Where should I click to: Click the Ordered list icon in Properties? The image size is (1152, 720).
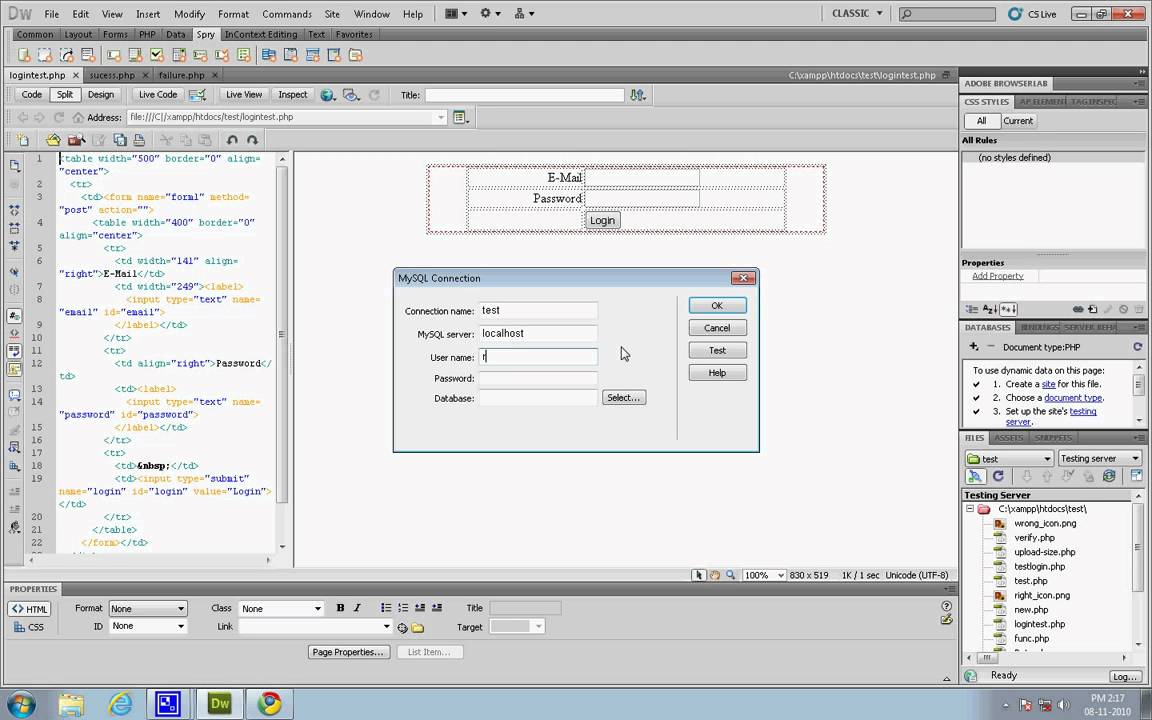click(x=403, y=608)
